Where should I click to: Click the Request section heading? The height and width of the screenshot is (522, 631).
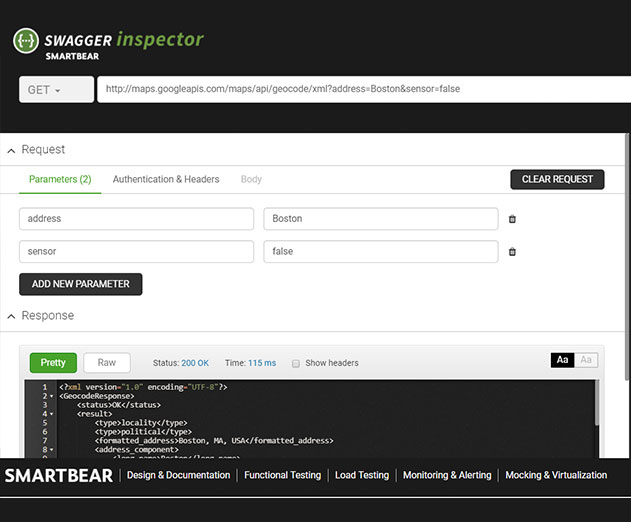[x=43, y=150]
